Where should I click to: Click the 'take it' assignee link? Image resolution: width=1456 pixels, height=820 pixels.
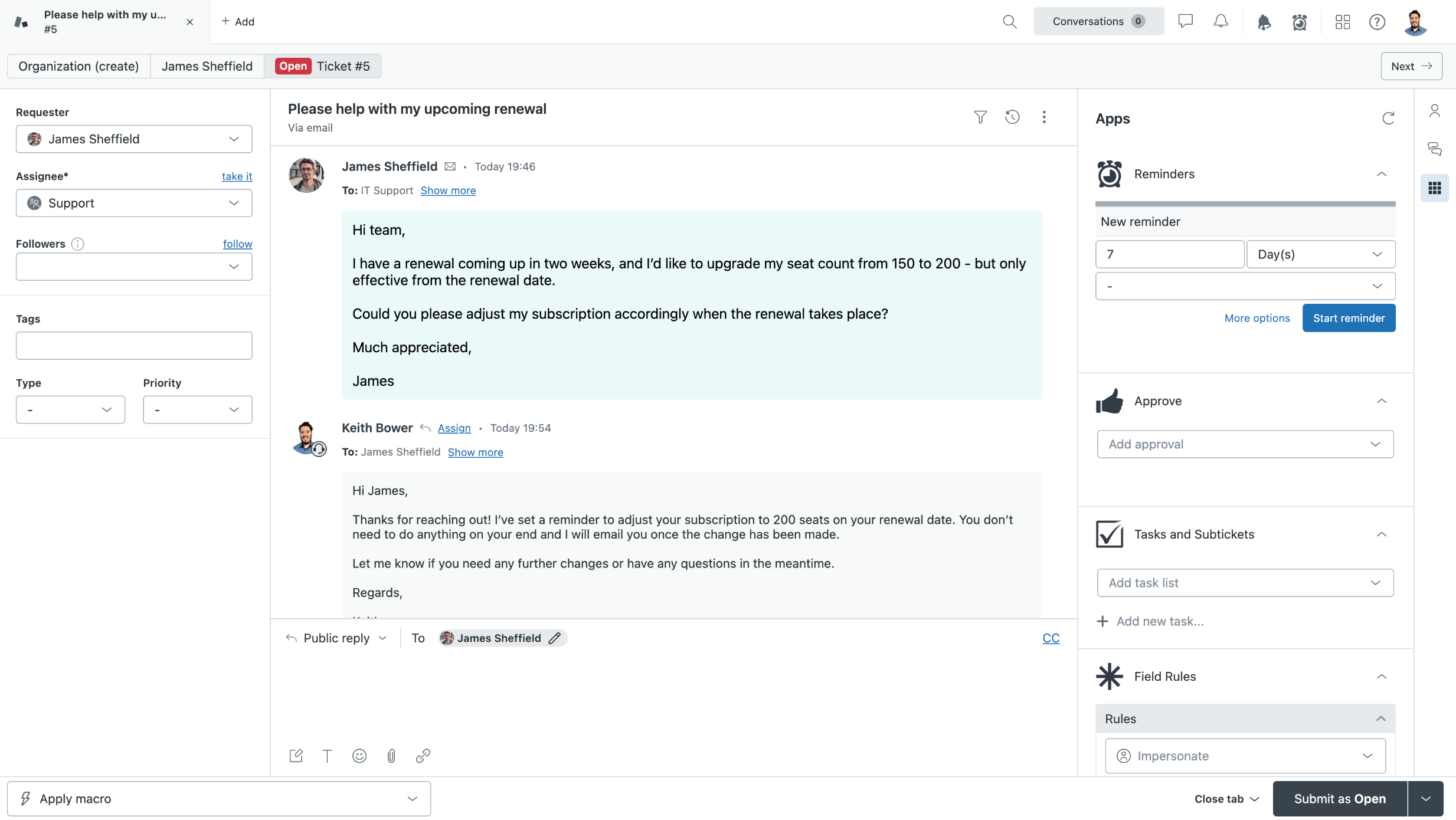pos(237,176)
